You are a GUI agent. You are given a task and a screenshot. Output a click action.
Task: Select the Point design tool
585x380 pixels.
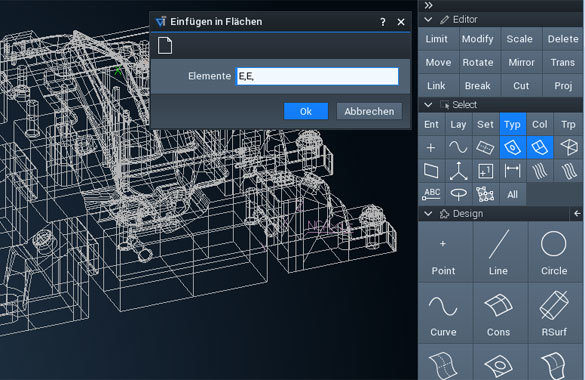445,252
